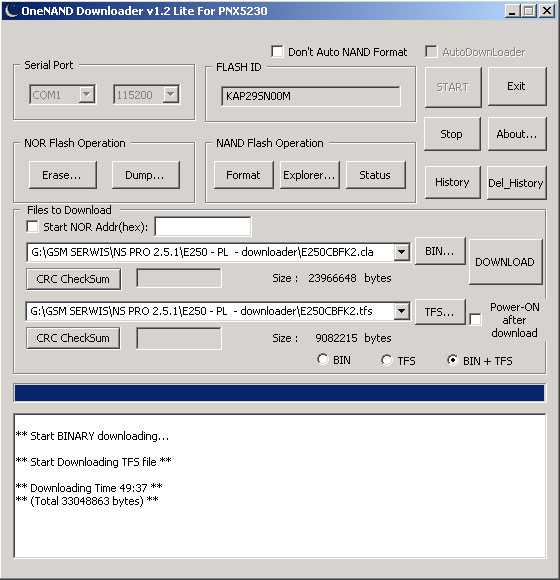Click the blue download progress bar
560x580 pixels.
[280, 393]
